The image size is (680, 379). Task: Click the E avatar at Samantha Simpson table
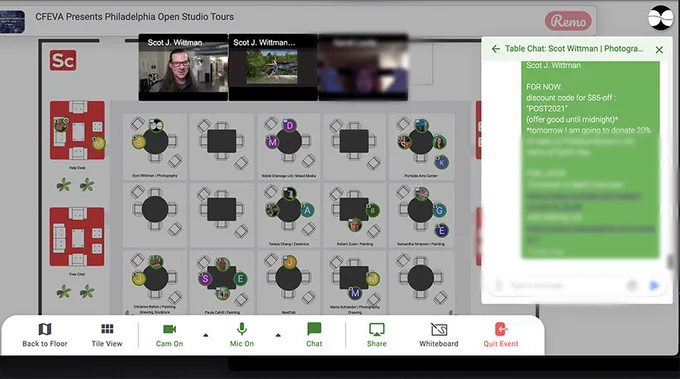point(441,230)
